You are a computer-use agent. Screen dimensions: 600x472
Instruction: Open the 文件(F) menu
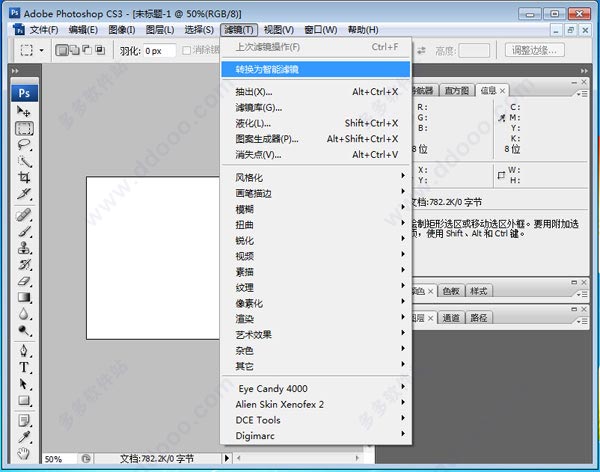44,30
